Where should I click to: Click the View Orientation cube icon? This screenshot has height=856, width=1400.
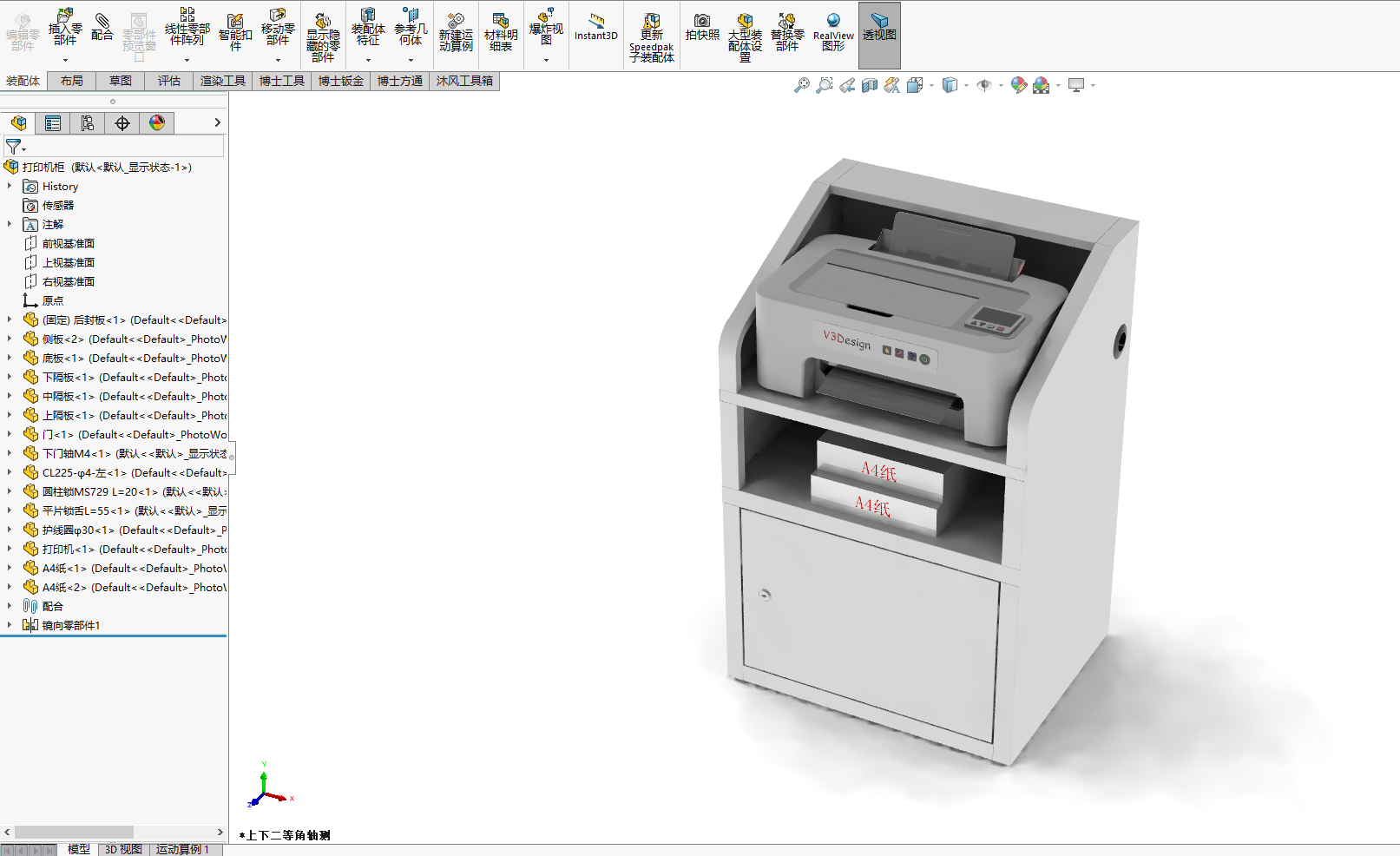pyautogui.click(x=915, y=85)
